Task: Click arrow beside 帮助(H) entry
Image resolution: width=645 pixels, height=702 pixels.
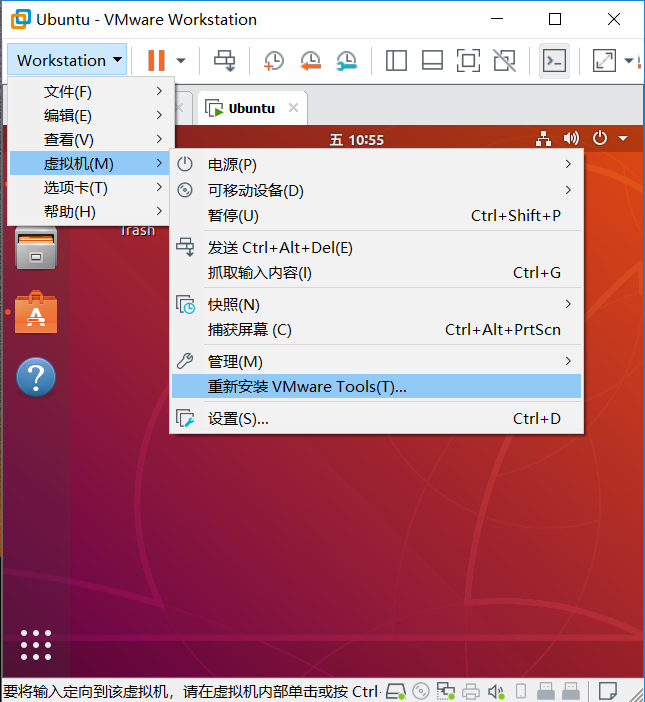Action: coord(159,211)
